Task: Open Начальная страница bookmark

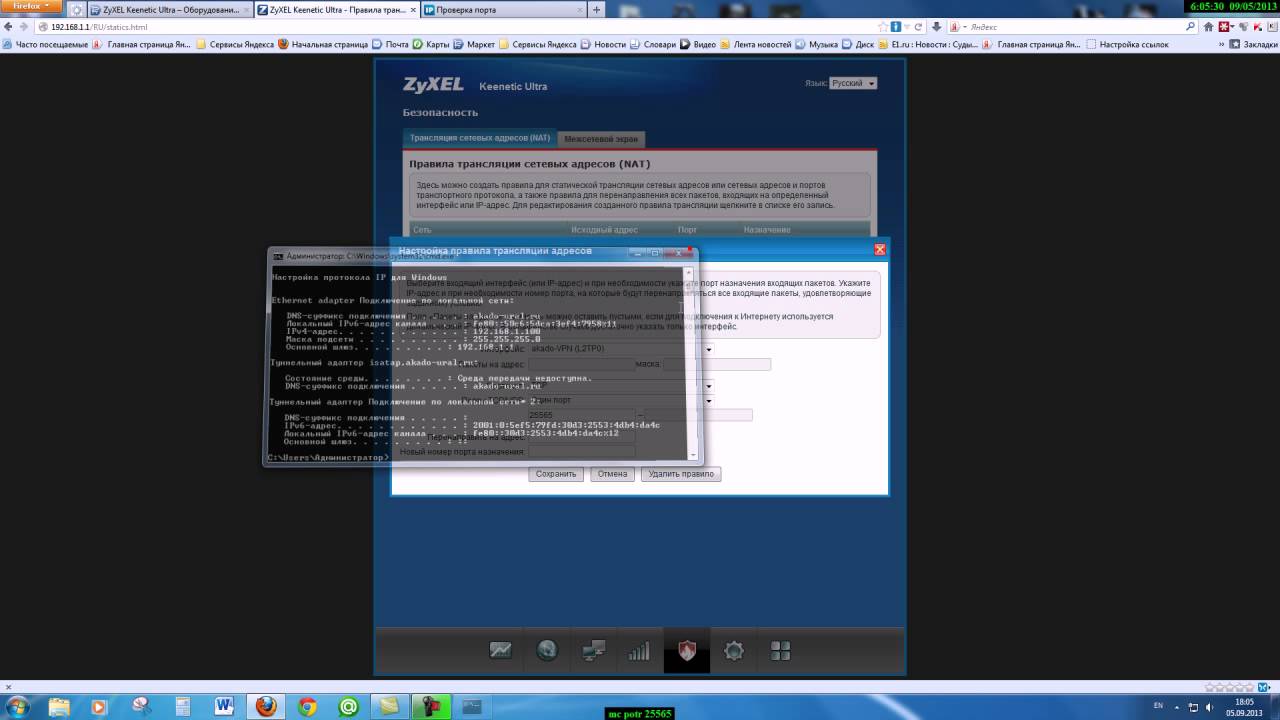Action: 323,44
